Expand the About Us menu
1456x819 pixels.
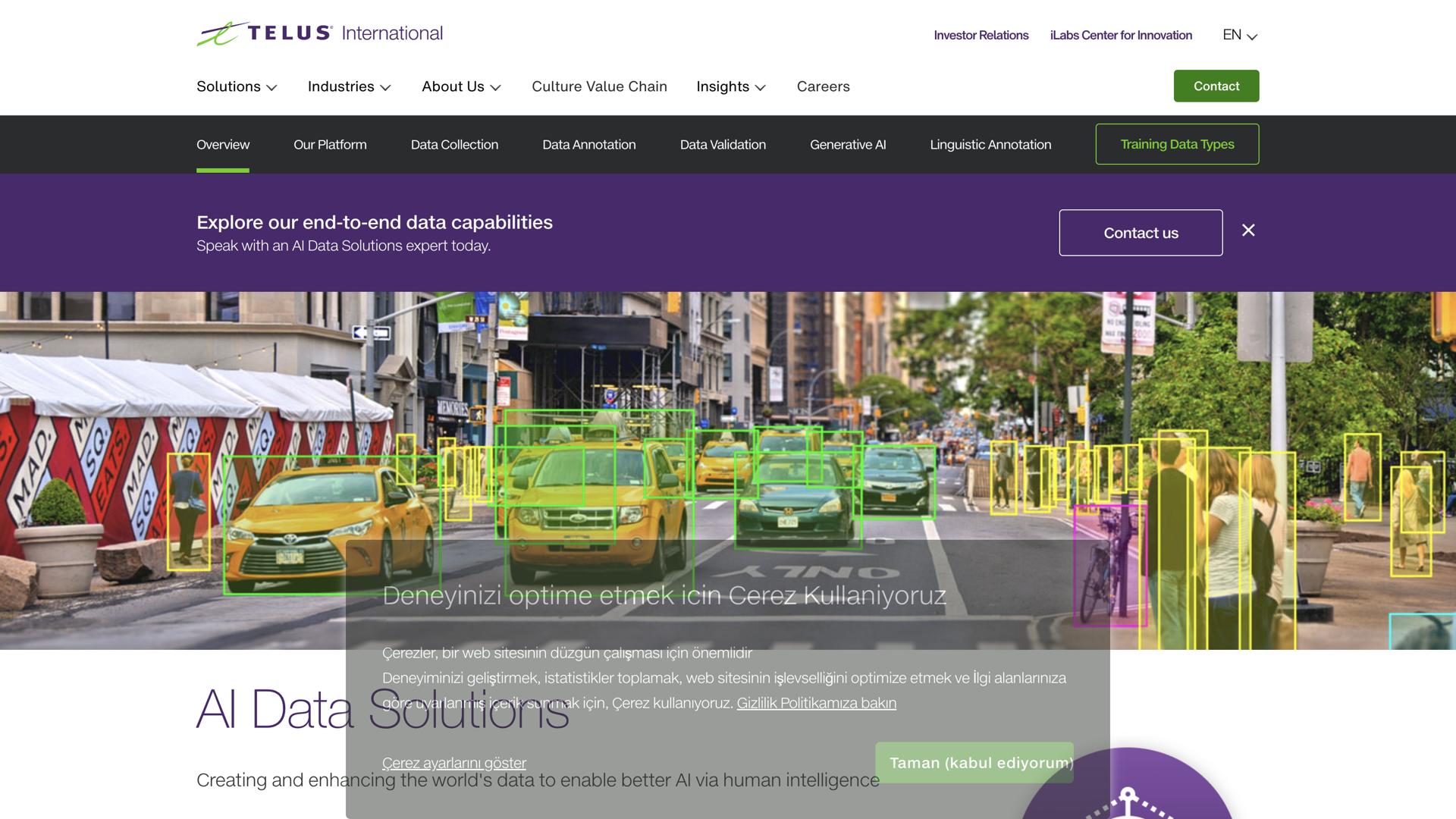tap(462, 86)
